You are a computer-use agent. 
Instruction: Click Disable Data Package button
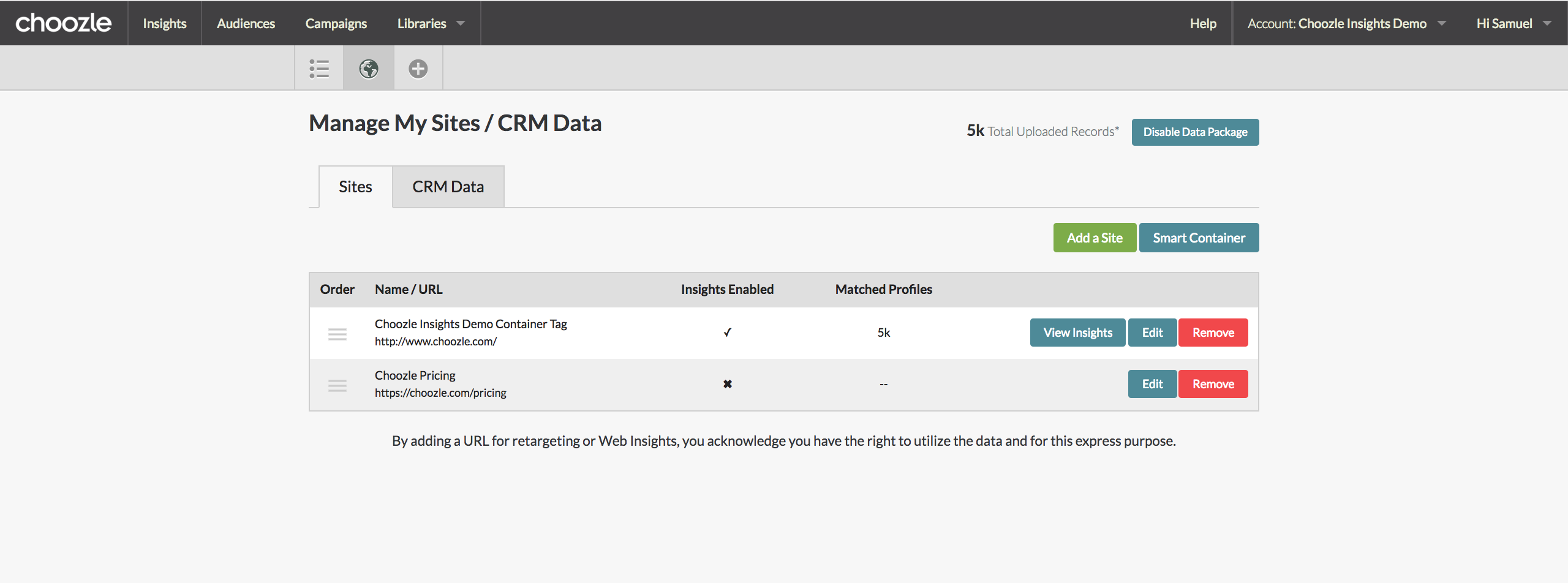pos(1195,132)
